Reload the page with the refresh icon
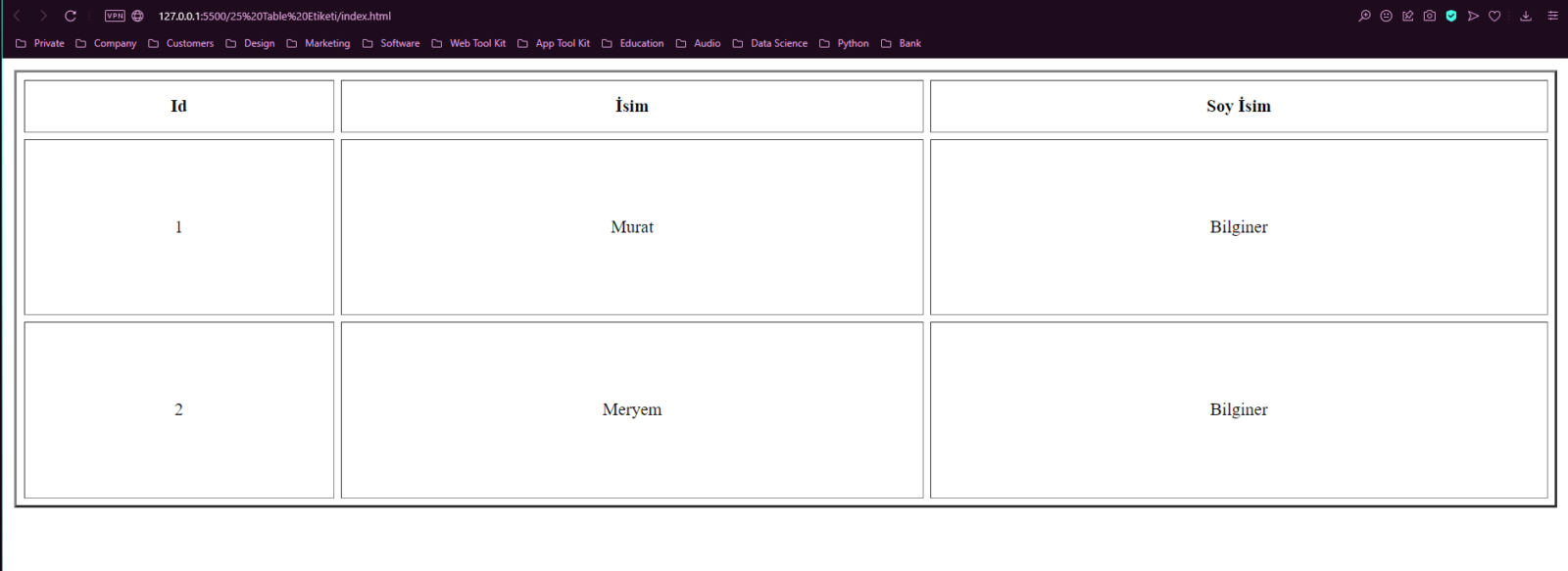The width and height of the screenshot is (1568, 571). 71,16
